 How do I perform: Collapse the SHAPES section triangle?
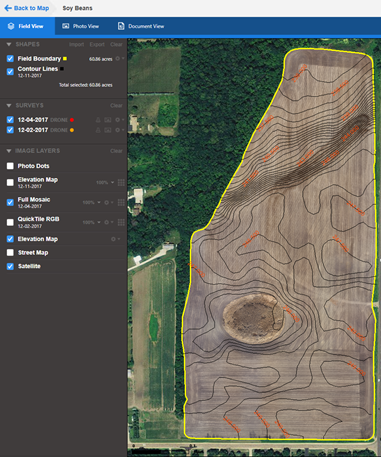(9, 44)
